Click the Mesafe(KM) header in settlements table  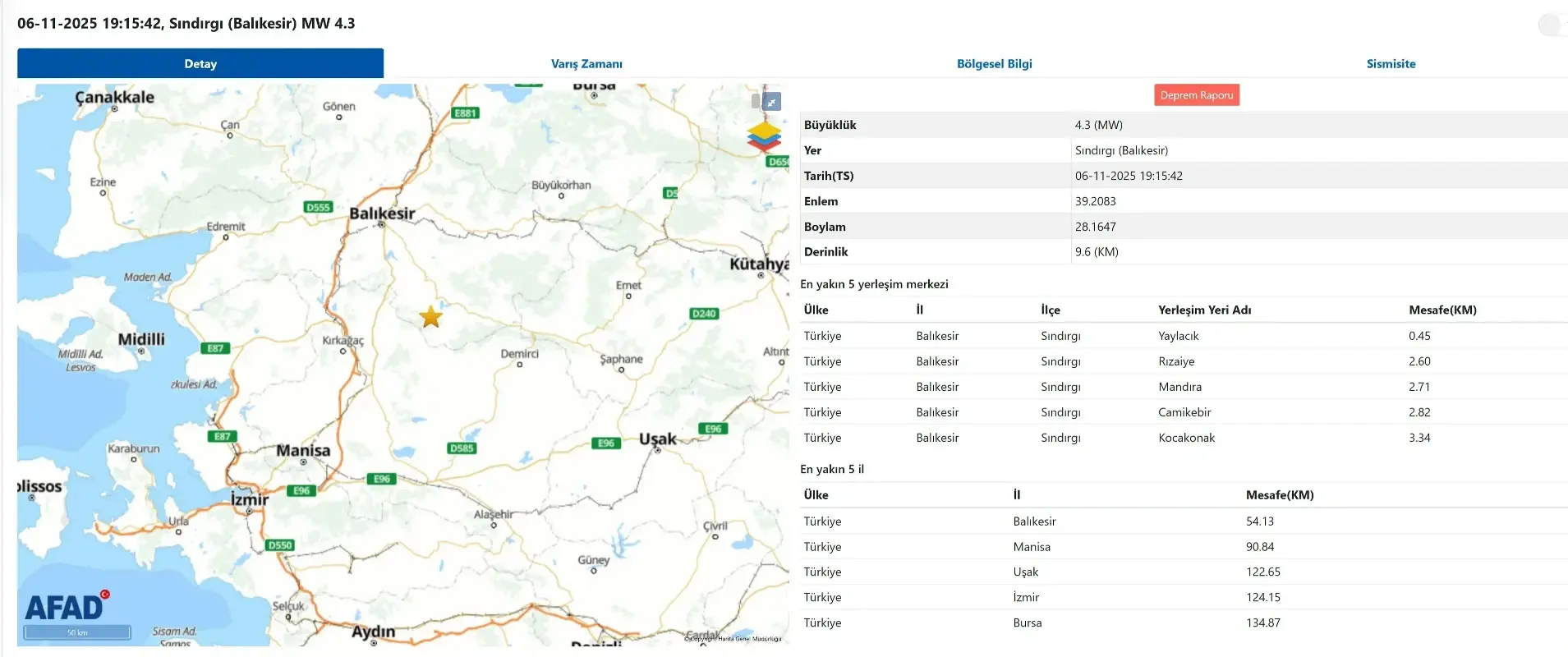1442,310
